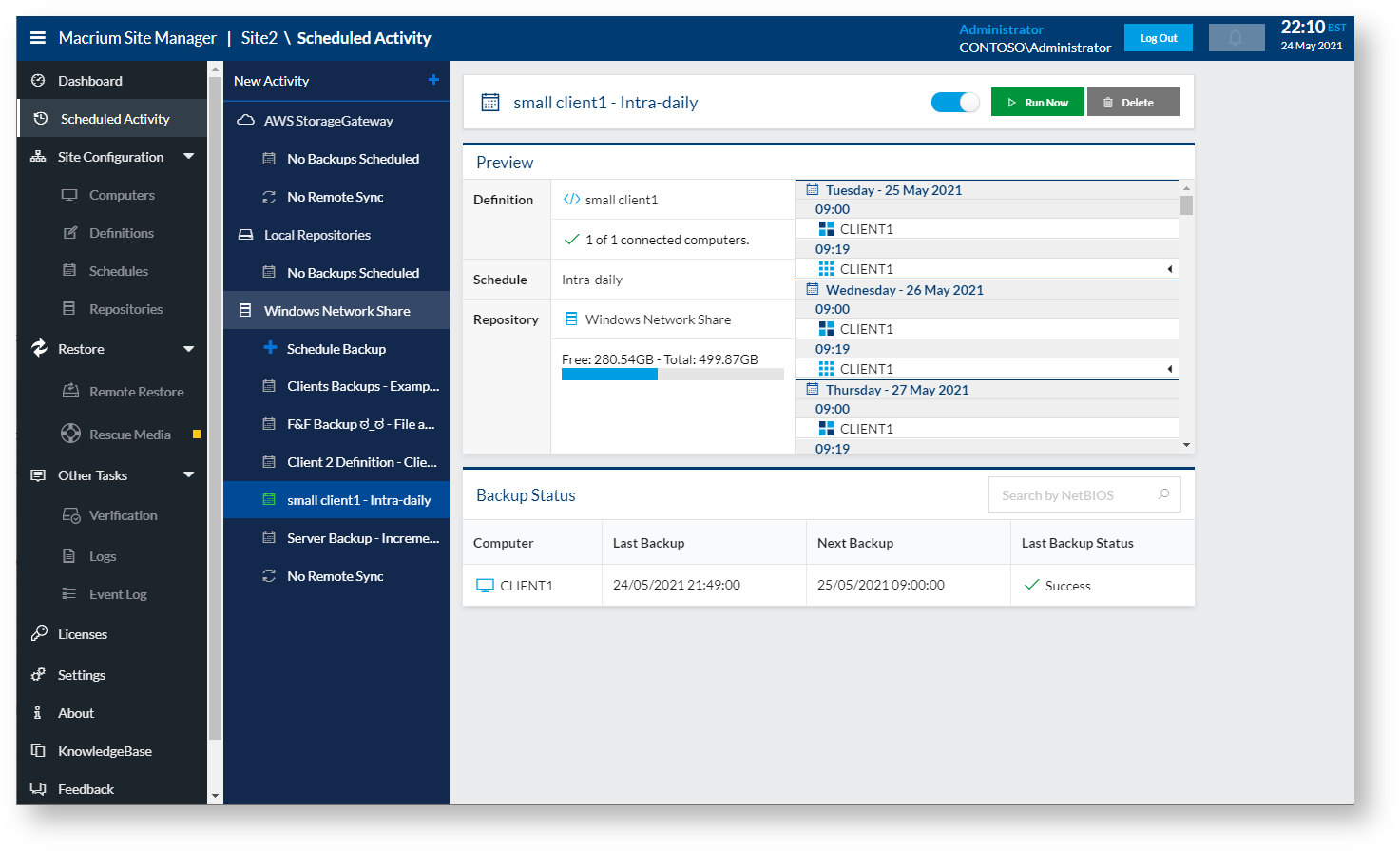
Task: Click No Remote Sync under AWS StorageGateway
Action: (336, 197)
